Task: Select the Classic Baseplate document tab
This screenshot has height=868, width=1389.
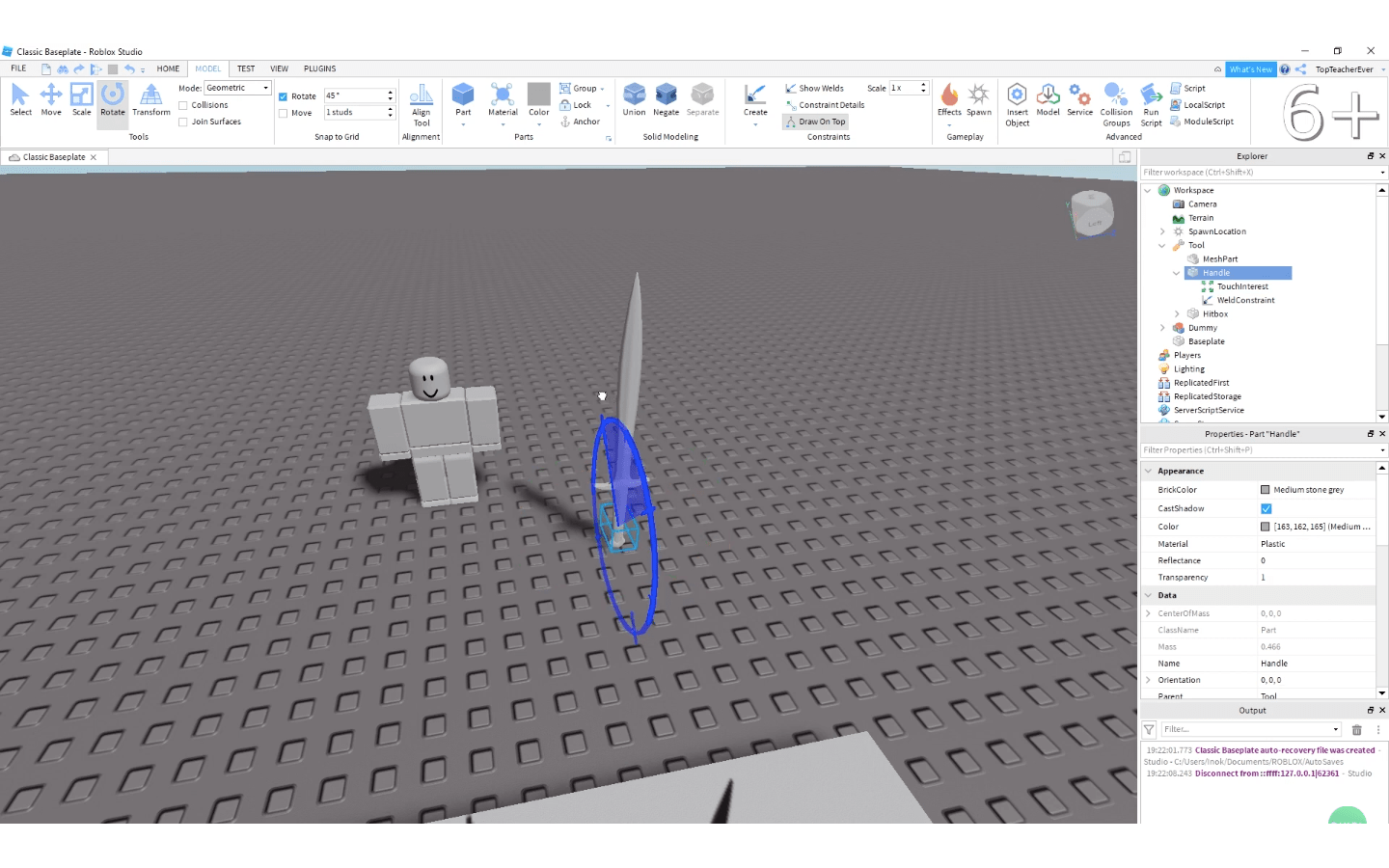Action: tap(53, 157)
